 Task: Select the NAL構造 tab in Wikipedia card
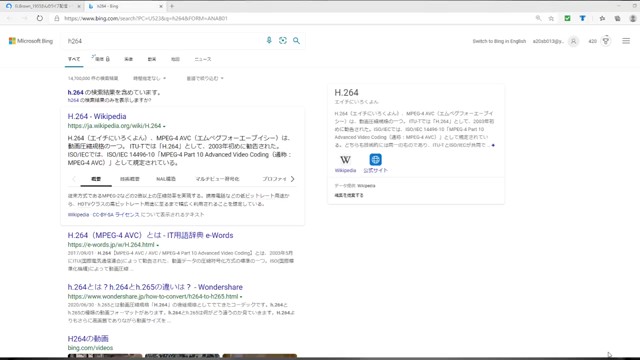point(166,179)
